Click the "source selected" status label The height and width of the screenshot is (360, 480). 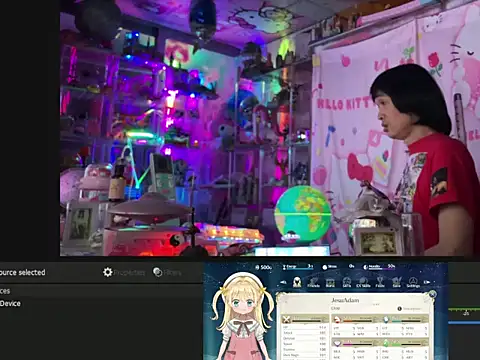click(22, 272)
